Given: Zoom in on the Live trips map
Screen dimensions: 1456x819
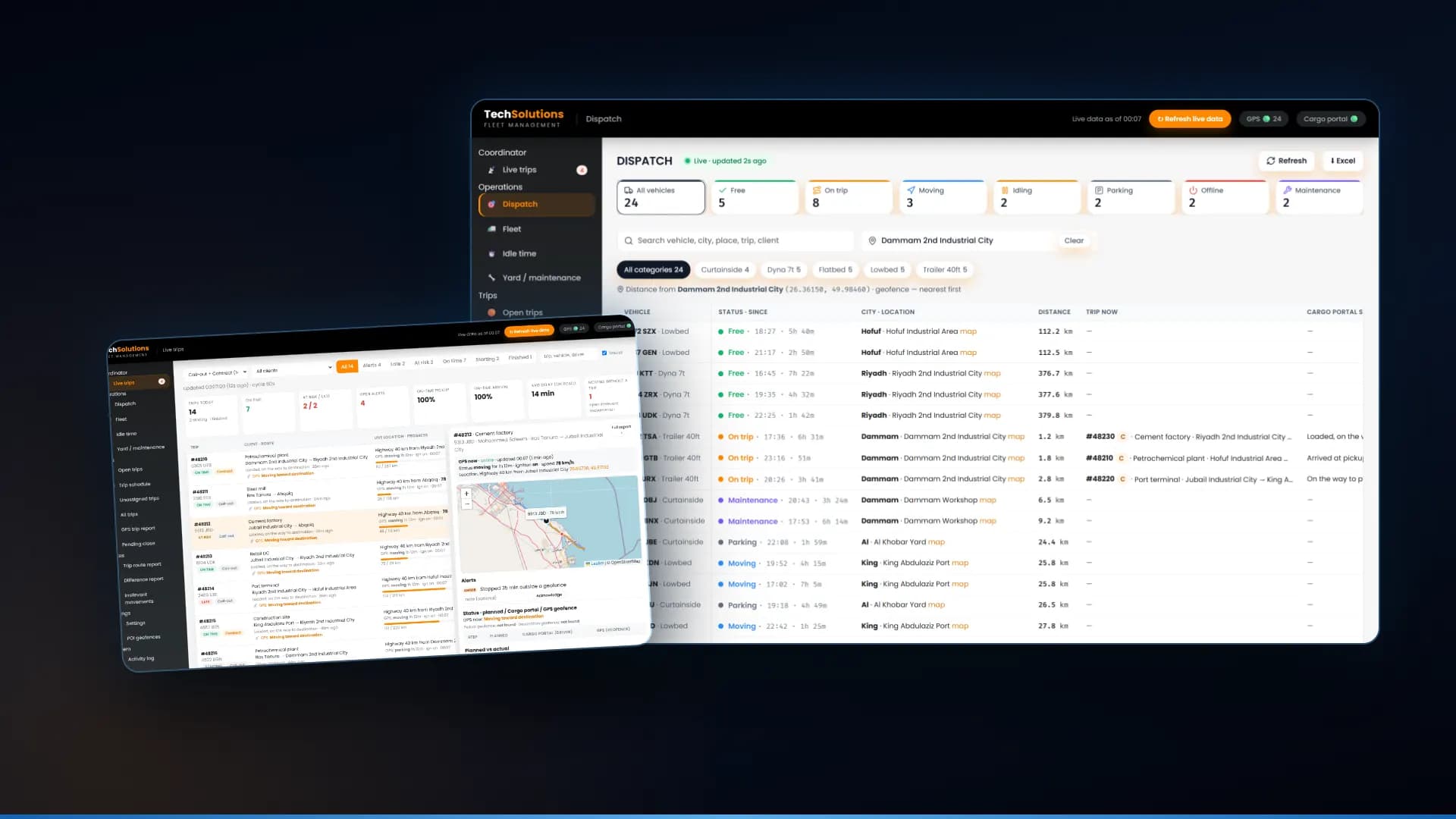Looking at the screenshot, I should pyautogui.click(x=466, y=494).
